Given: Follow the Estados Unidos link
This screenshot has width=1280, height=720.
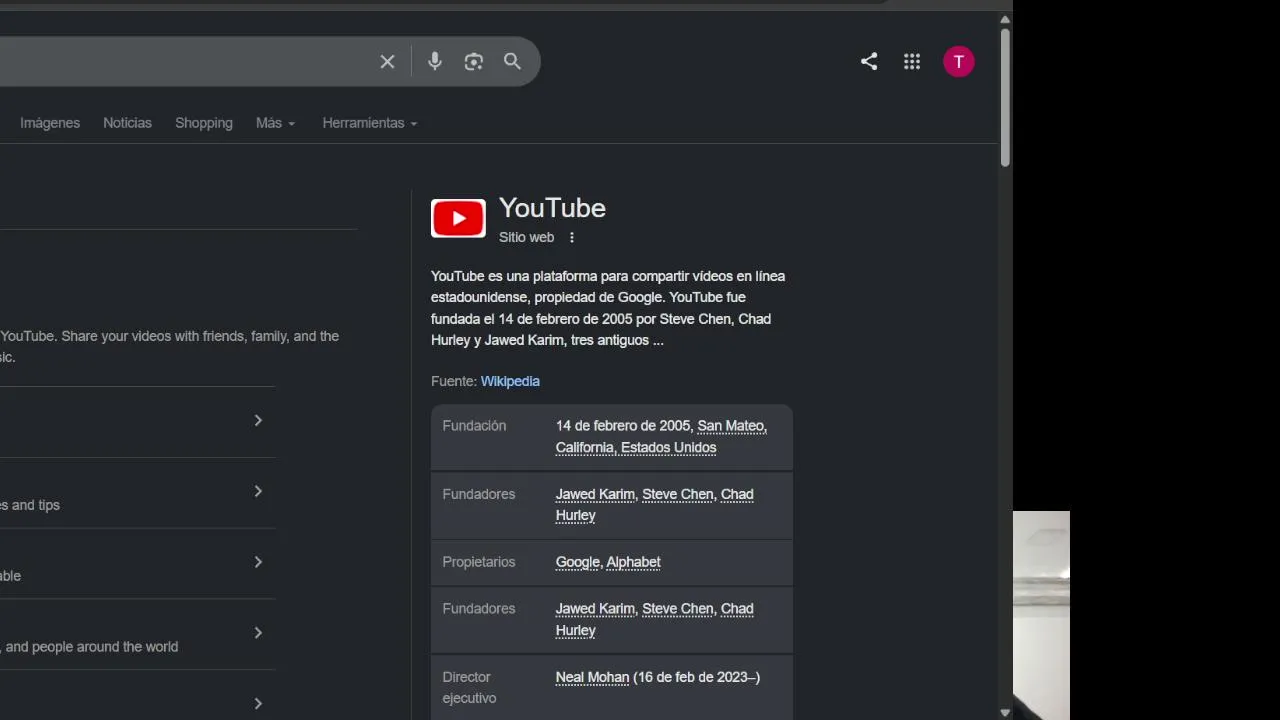Looking at the screenshot, I should pos(669,448).
